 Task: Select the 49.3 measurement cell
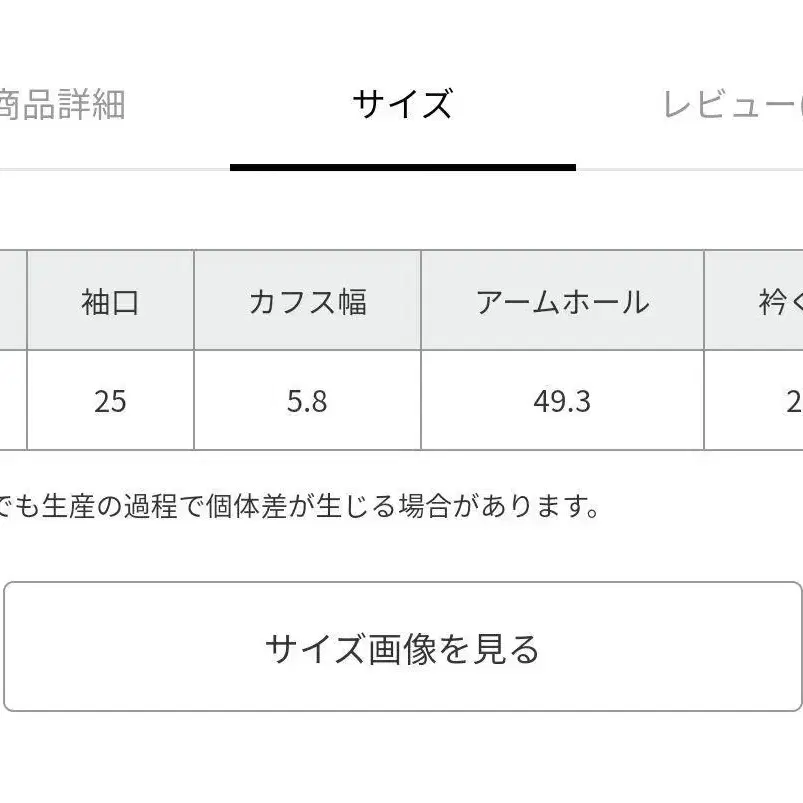point(562,401)
